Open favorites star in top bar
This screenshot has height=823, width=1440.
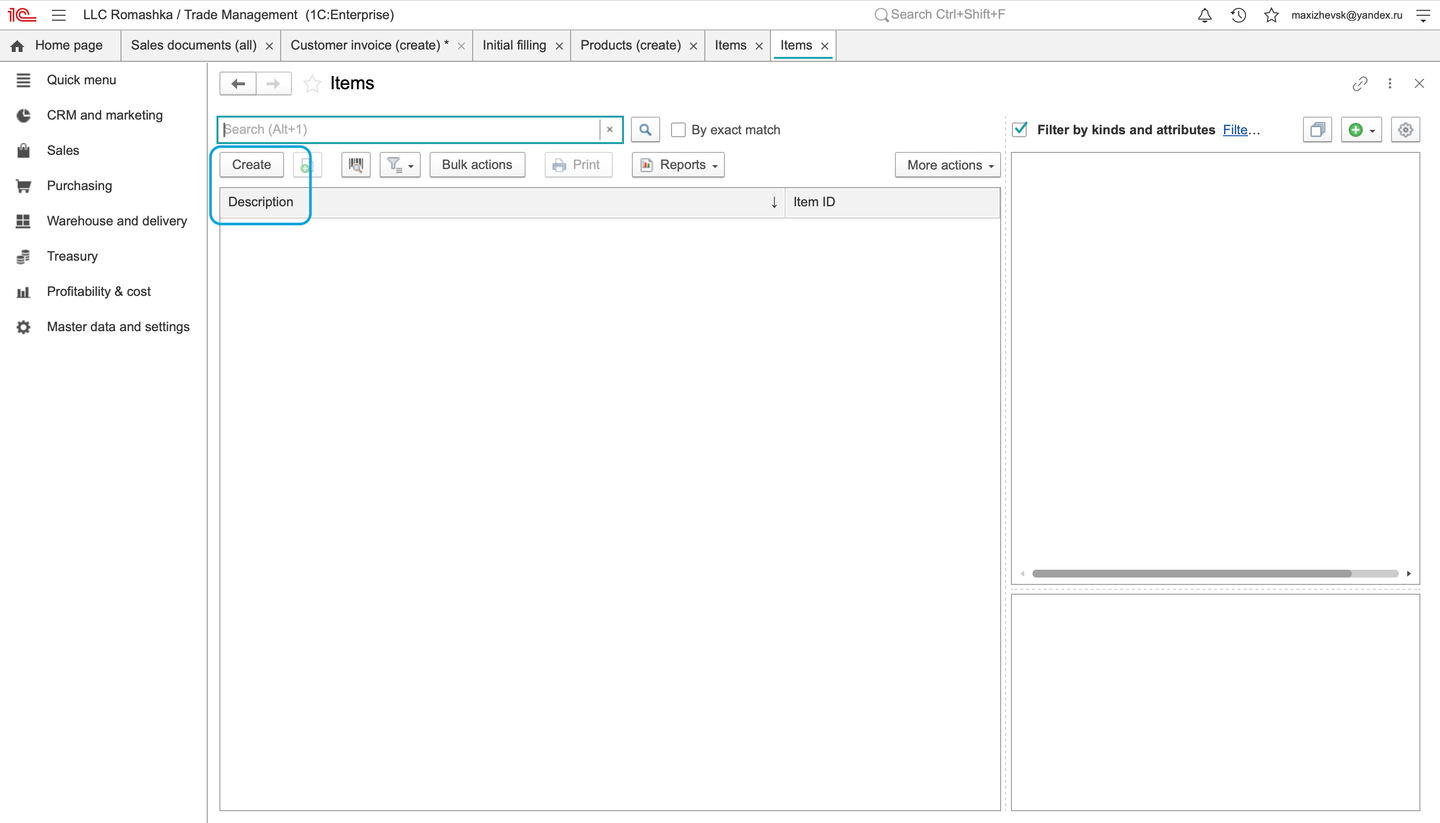[1271, 15]
